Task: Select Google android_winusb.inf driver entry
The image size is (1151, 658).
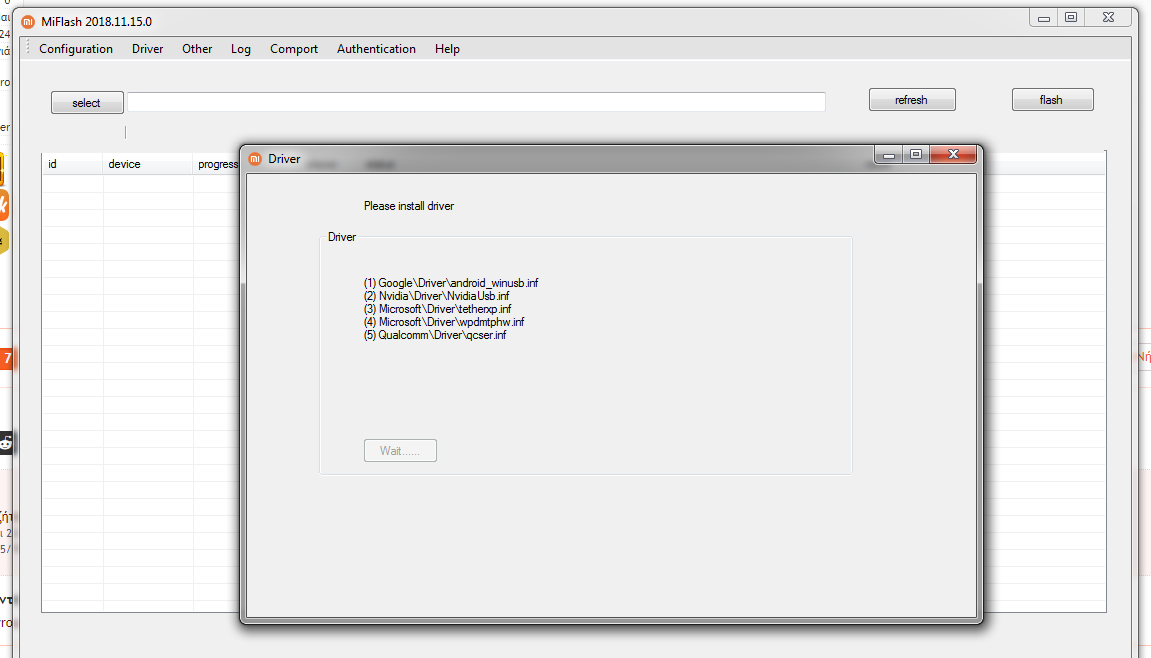Action: click(451, 283)
